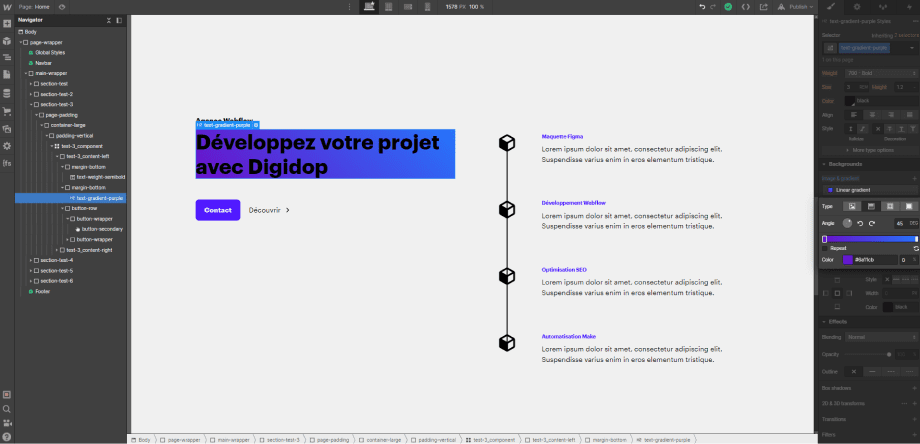Pin the Navigator panel
The image size is (920, 444).
[x=119, y=20]
